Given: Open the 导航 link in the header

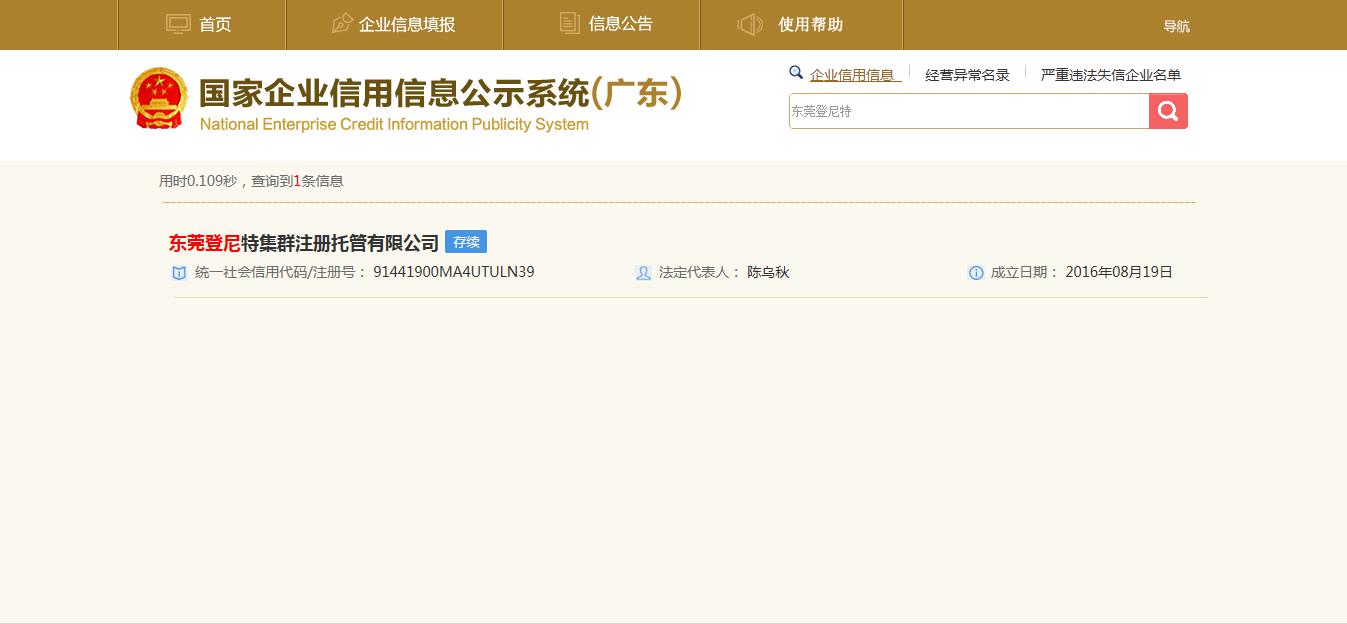Looking at the screenshot, I should [1176, 26].
